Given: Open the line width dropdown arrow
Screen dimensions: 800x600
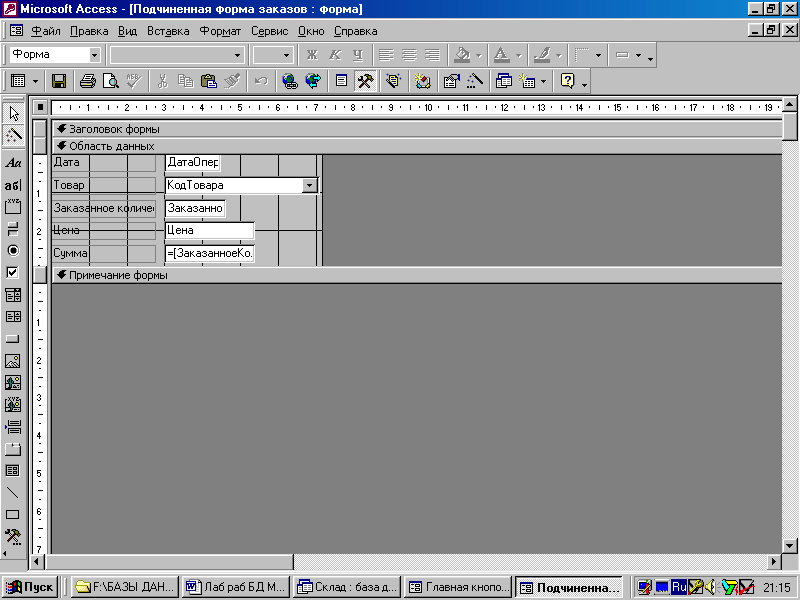Looking at the screenshot, I should click(598, 55).
